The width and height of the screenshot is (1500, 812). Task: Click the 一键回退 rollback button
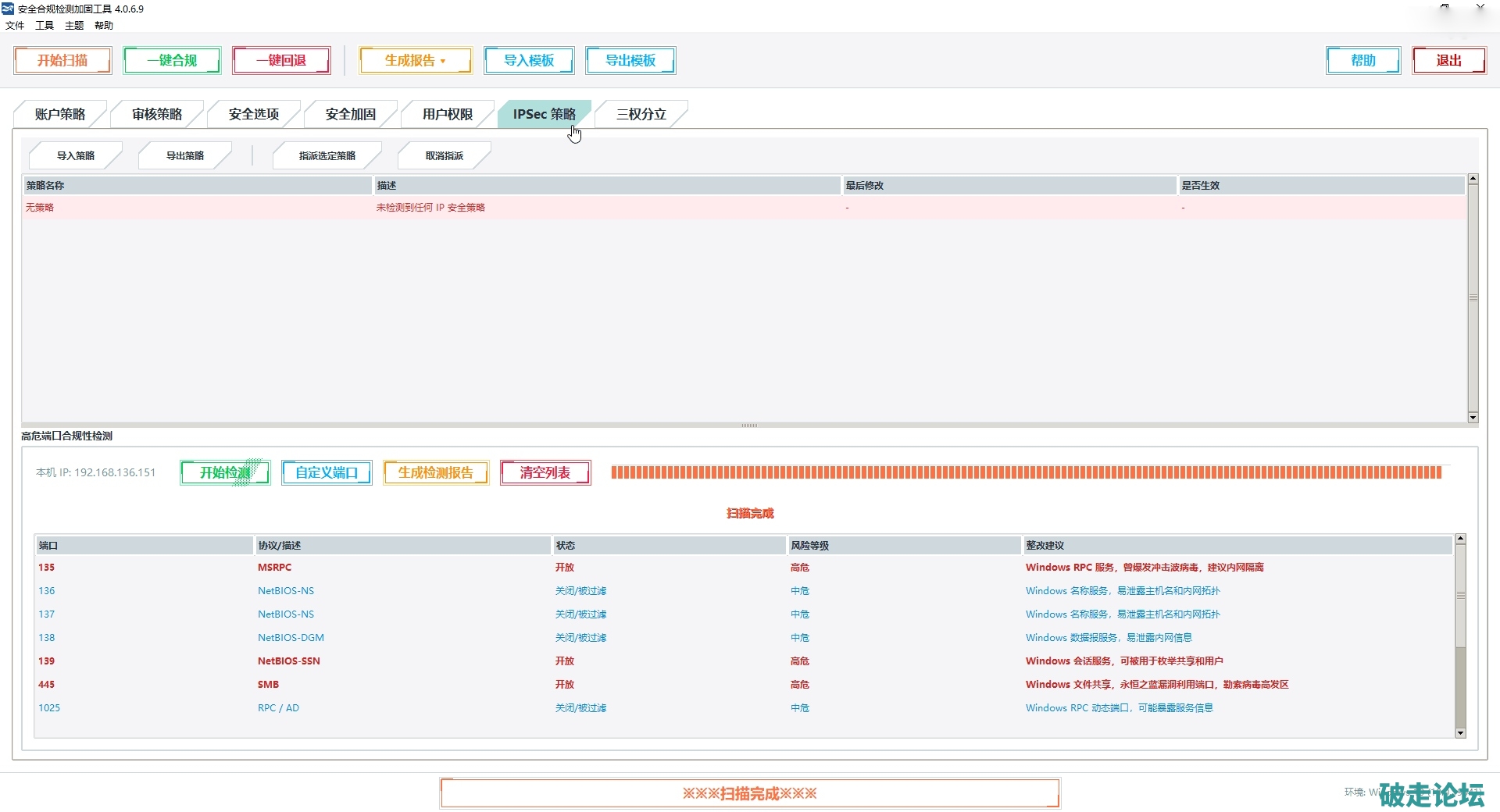pyautogui.click(x=281, y=61)
